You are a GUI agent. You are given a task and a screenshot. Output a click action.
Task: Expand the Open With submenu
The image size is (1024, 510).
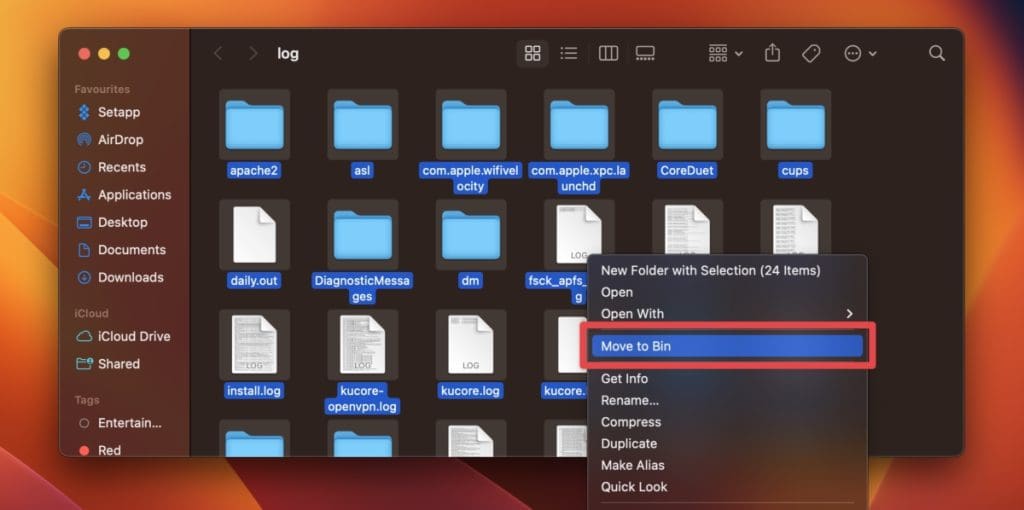click(x=726, y=314)
